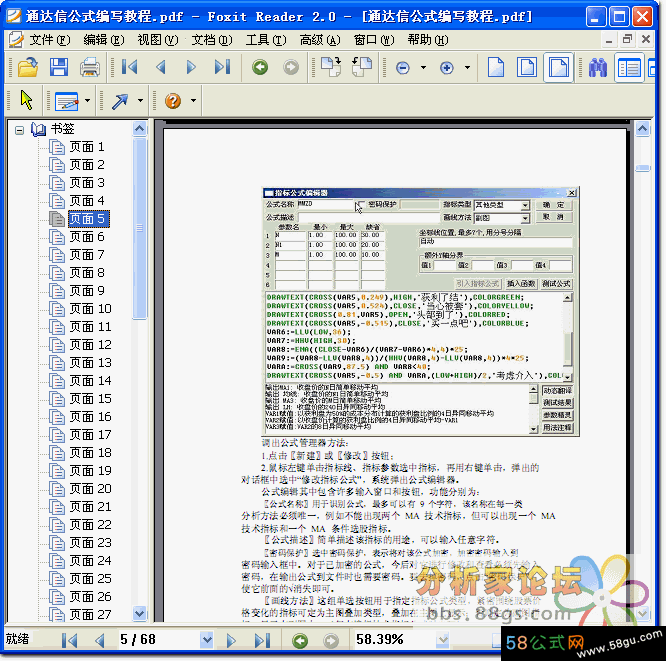666x661 pixels.
Task: Click the Open file folder icon
Action: coord(28,68)
